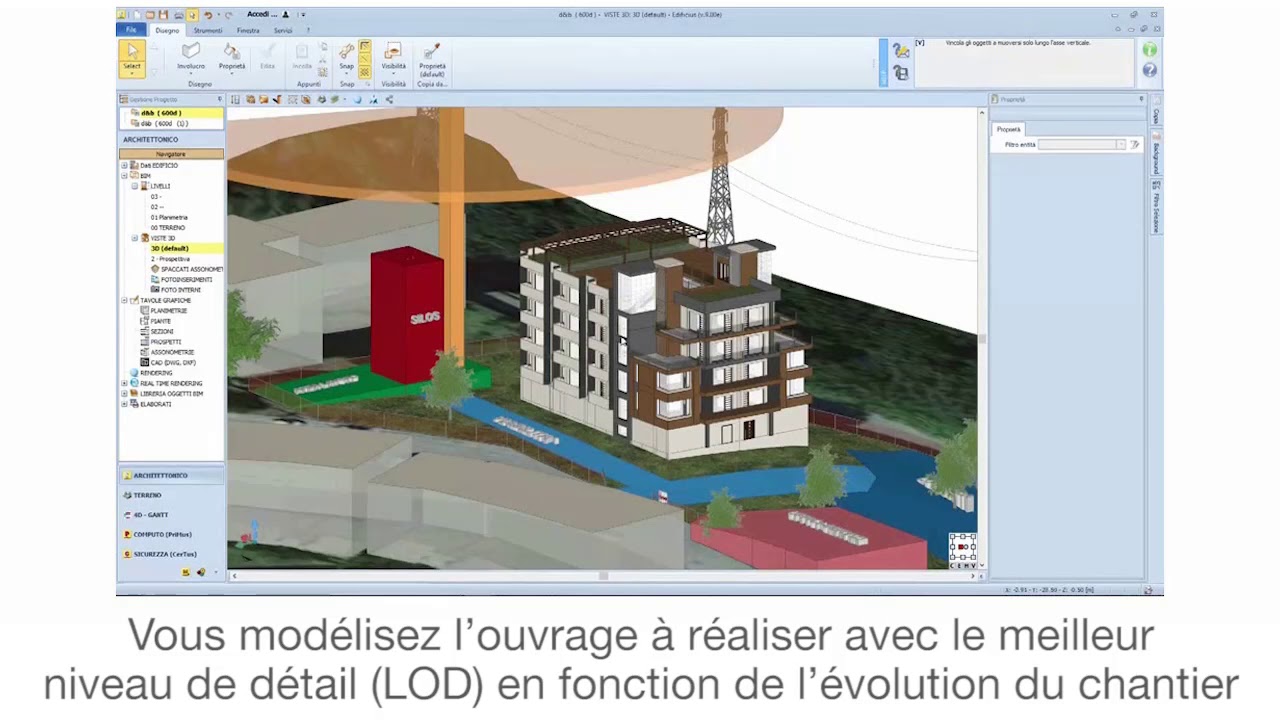Click the Proprietà ribbon button in Disegno
The height and width of the screenshot is (720, 1280).
coord(232,56)
